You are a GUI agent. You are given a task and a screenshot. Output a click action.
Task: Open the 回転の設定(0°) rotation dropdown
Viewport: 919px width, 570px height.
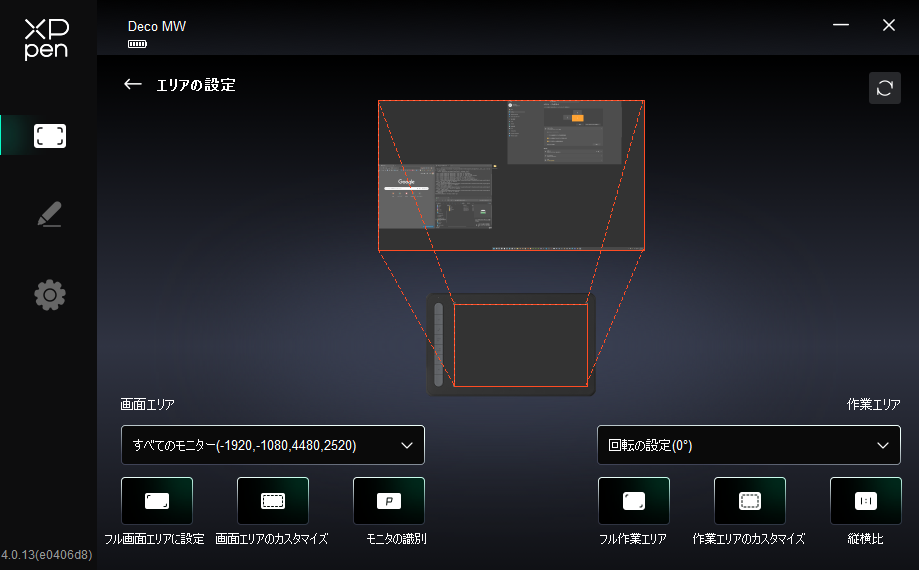point(748,445)
